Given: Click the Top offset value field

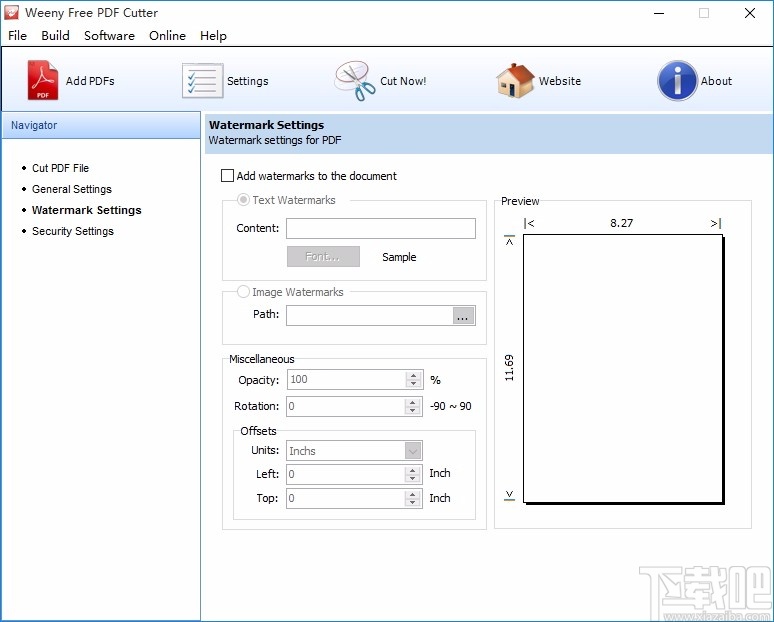Looking at the screenshot, I should tap(347, 498).
